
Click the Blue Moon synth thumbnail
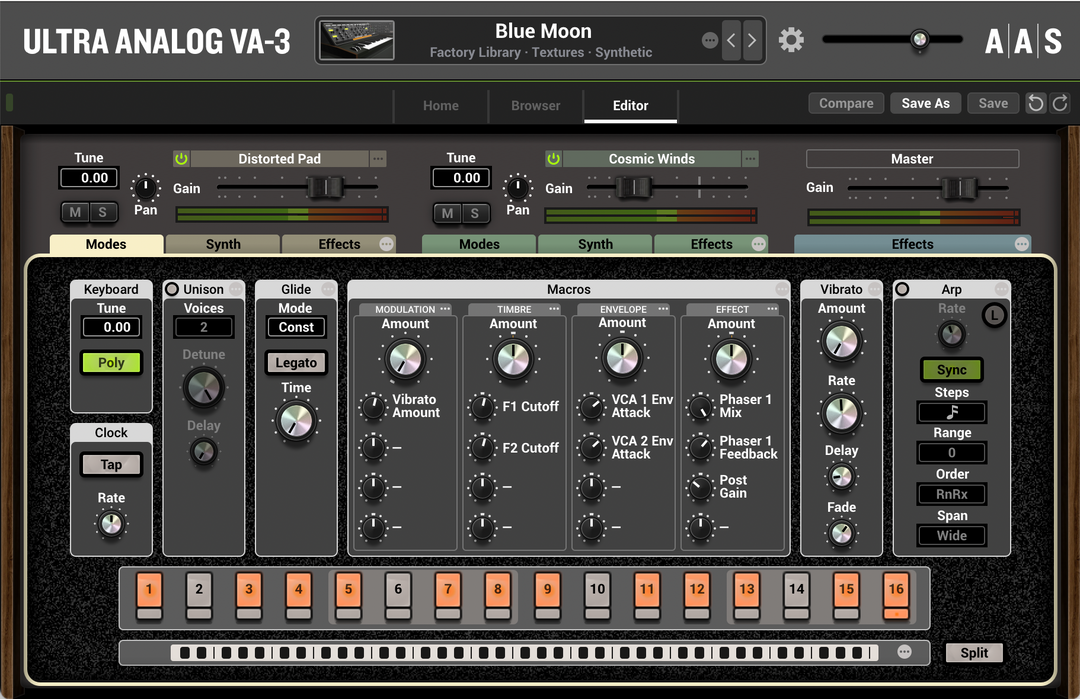tap(357, 41)
